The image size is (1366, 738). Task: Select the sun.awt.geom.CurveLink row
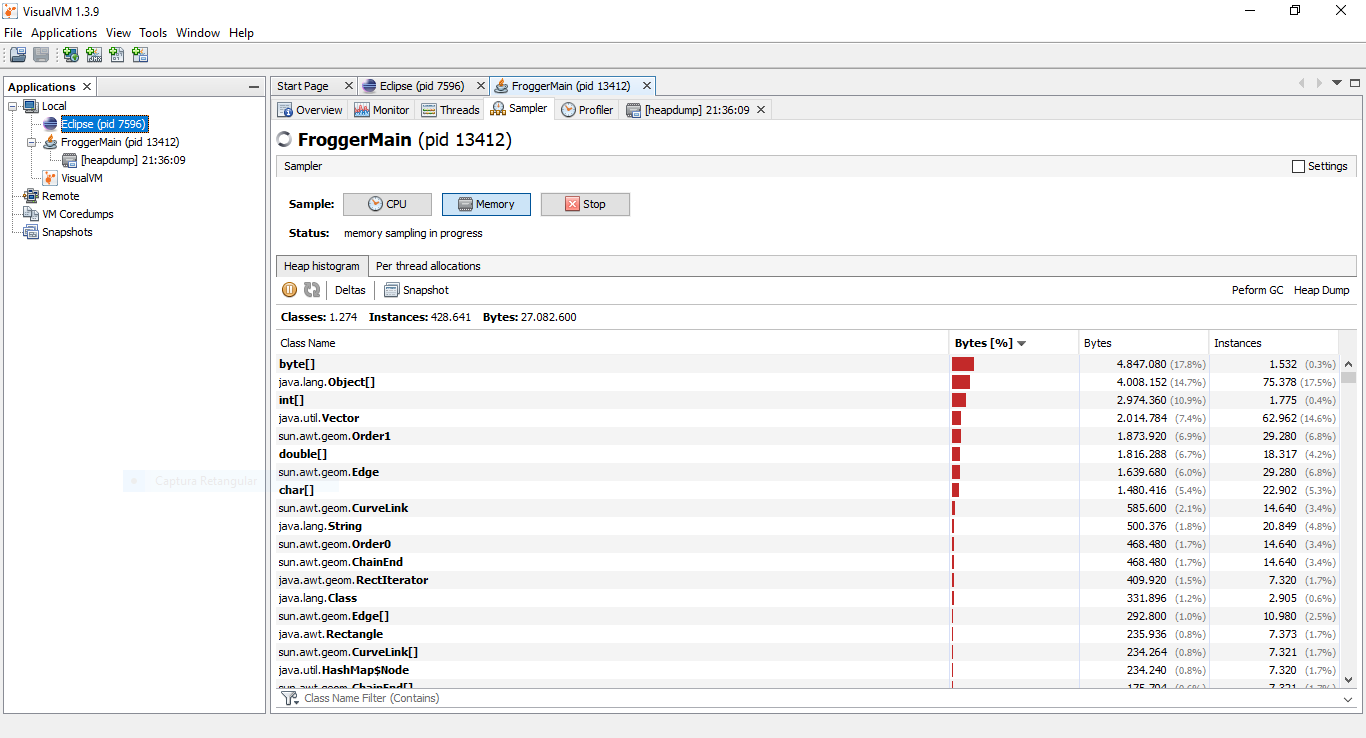point(808,508)
